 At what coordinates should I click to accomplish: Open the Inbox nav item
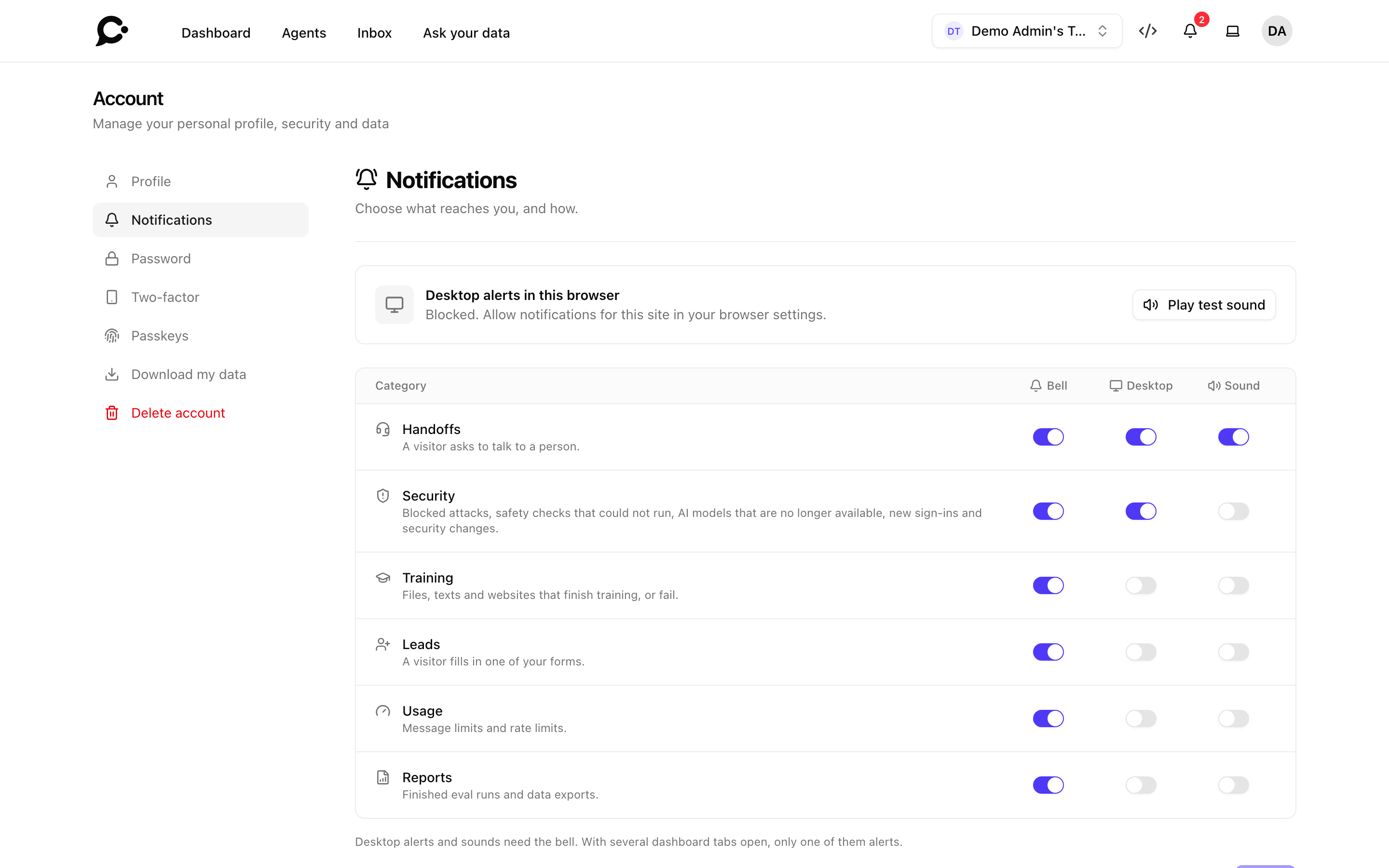click(374, 33)
